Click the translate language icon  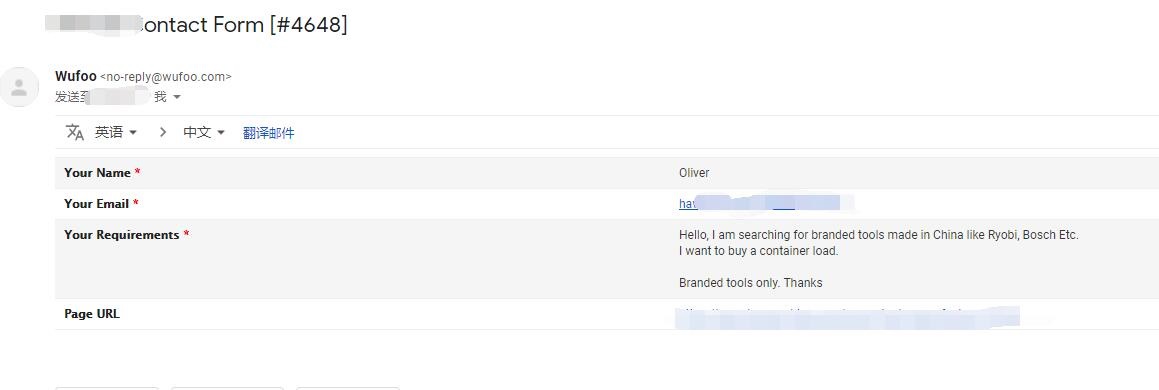coord(75,132)
